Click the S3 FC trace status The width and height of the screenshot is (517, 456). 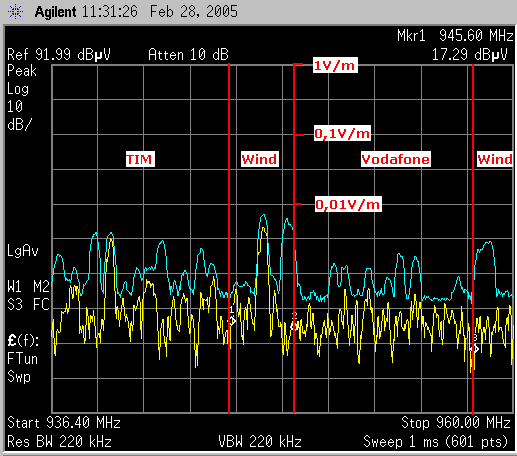[28, 304]
